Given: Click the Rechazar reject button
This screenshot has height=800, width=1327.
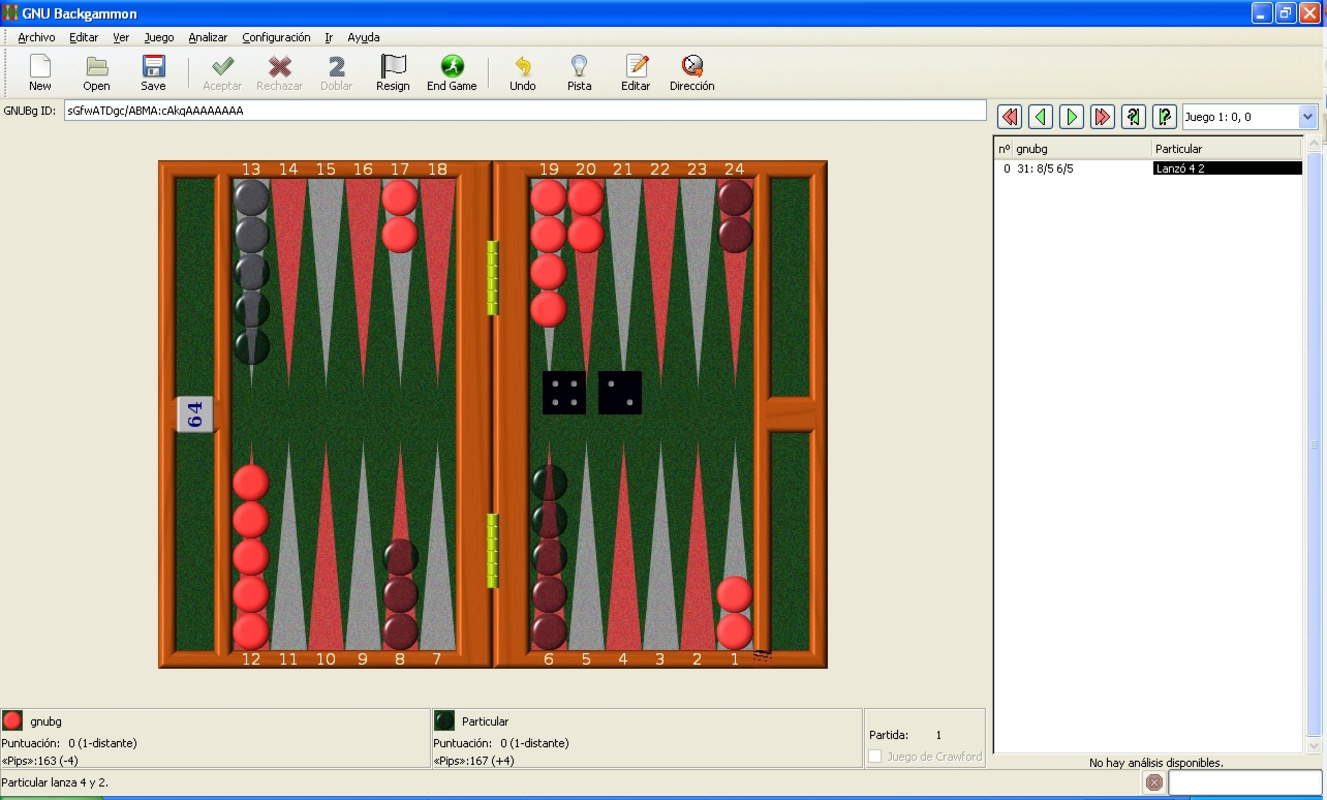Looking at the screenshot, I should [278, 70].
